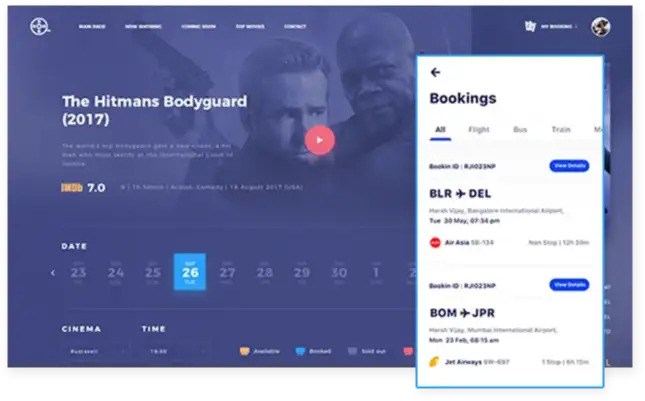The height and width of the screenshot is (401, 645).
Task: Click the airplane icon between BOM and JPR
Action: tap(465, 313)
